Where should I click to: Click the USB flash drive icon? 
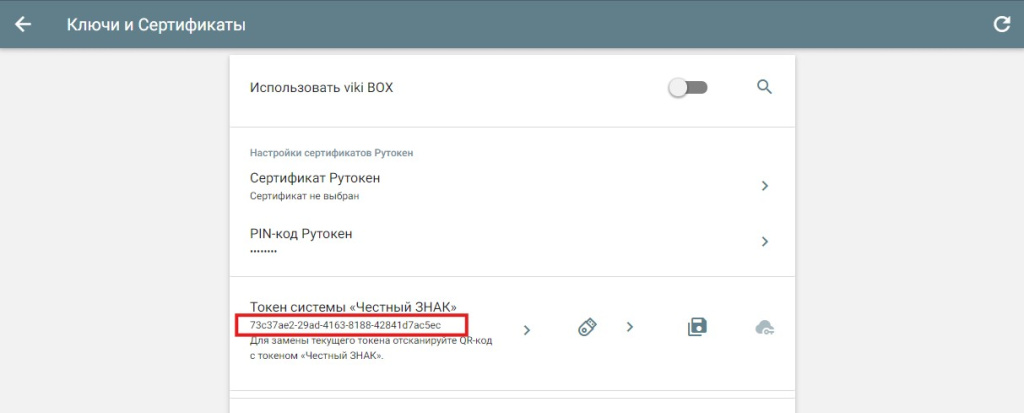[x=587, y=327]
